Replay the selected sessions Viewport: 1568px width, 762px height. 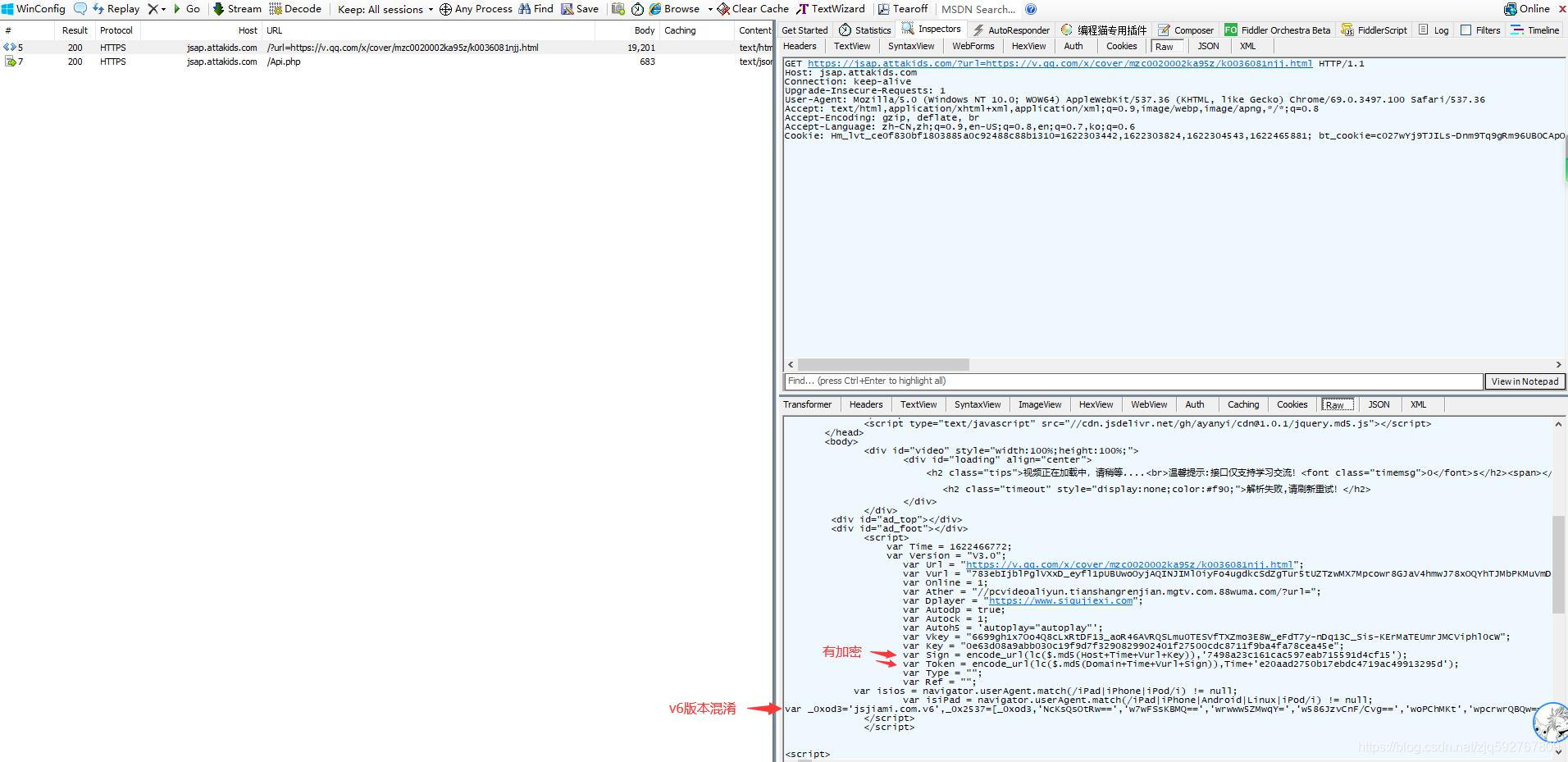[x=116, y=9]
